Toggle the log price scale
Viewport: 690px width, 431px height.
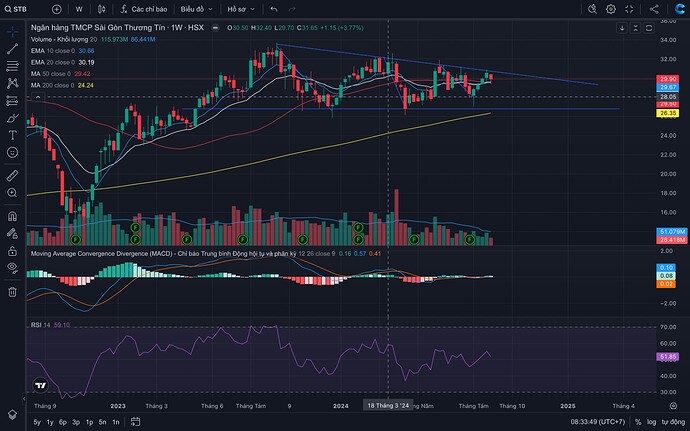coord(651,422)
